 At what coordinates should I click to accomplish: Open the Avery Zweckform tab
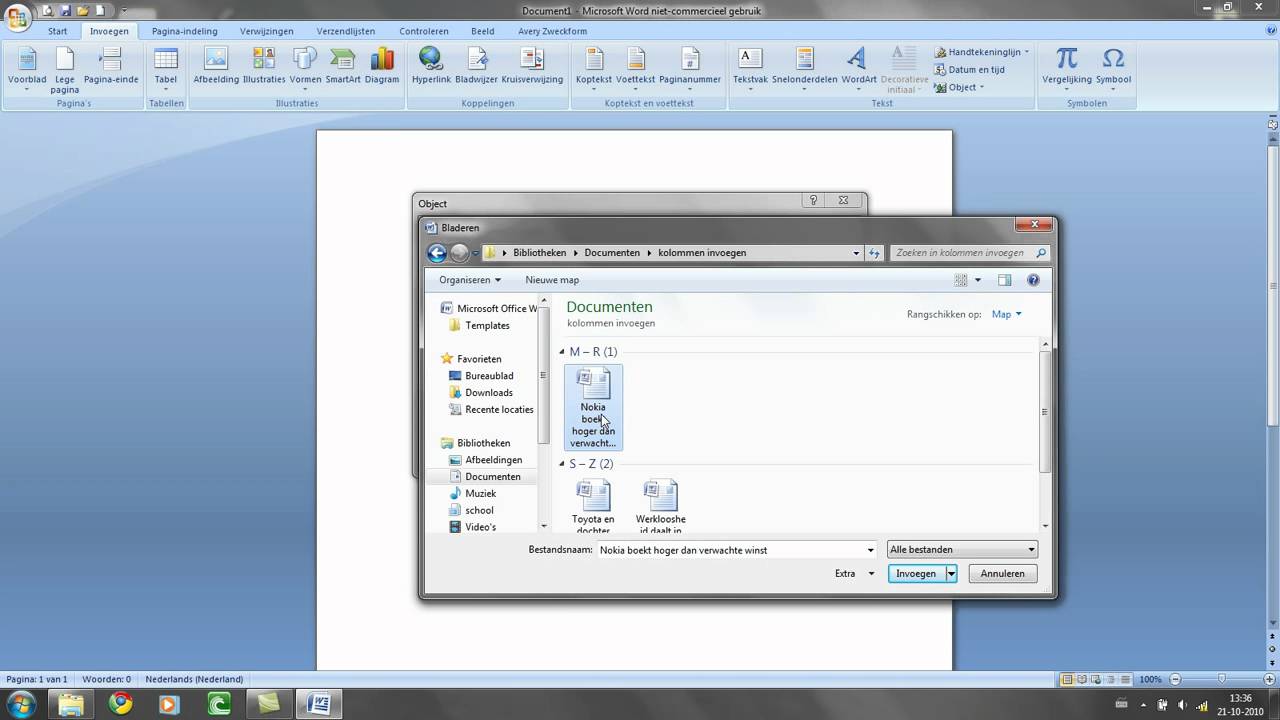tap(552, 31)
